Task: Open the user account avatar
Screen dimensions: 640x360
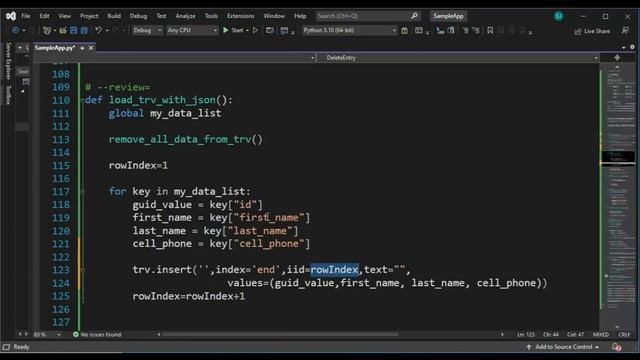Action: coord(558,16)
